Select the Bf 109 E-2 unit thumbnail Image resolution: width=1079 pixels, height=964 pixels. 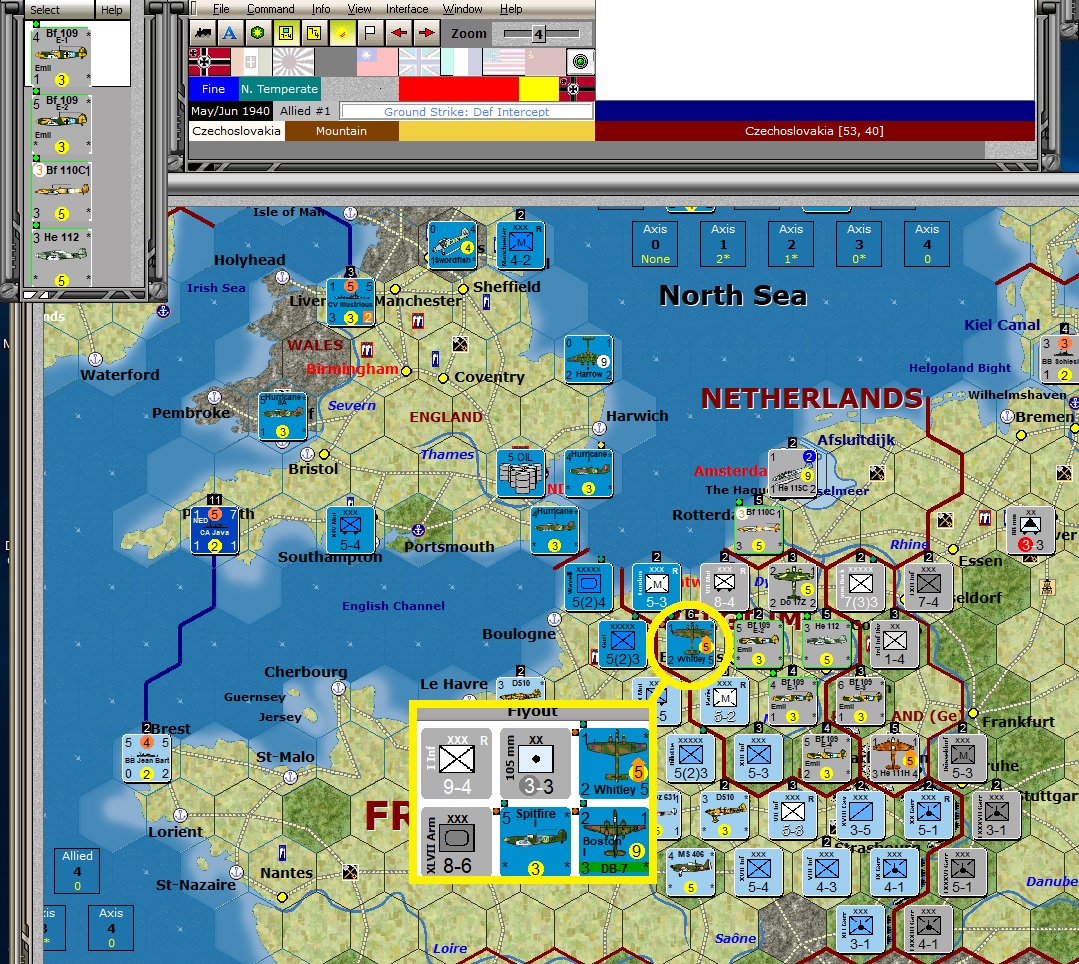[61, 125]
